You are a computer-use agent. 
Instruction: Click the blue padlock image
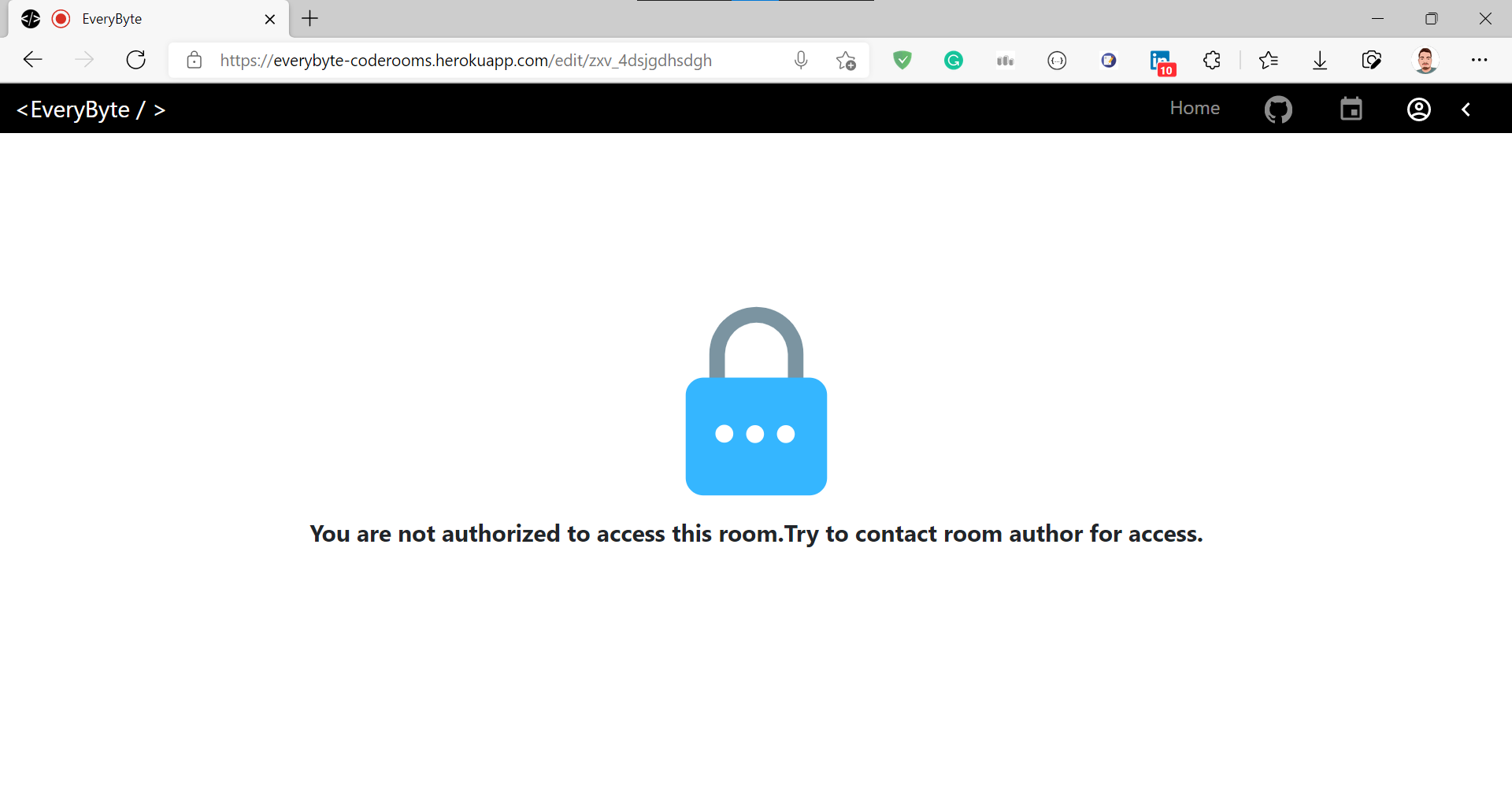tap(756, 401)
